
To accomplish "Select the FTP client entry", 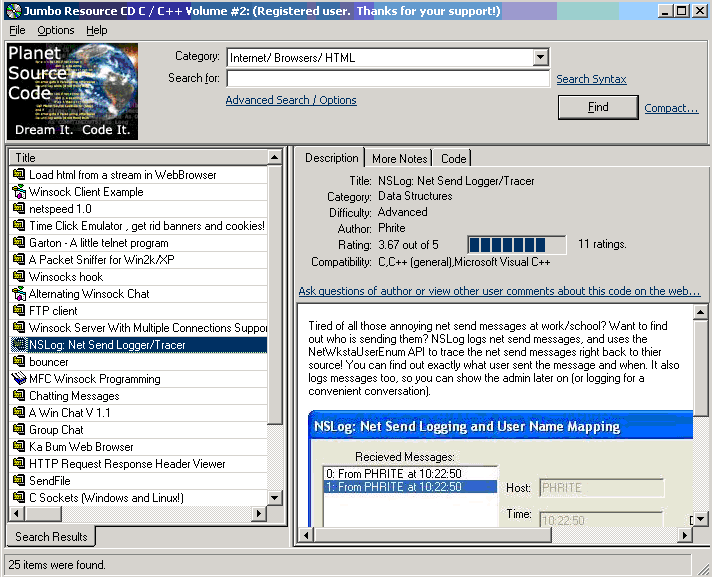I will (138, 311).
